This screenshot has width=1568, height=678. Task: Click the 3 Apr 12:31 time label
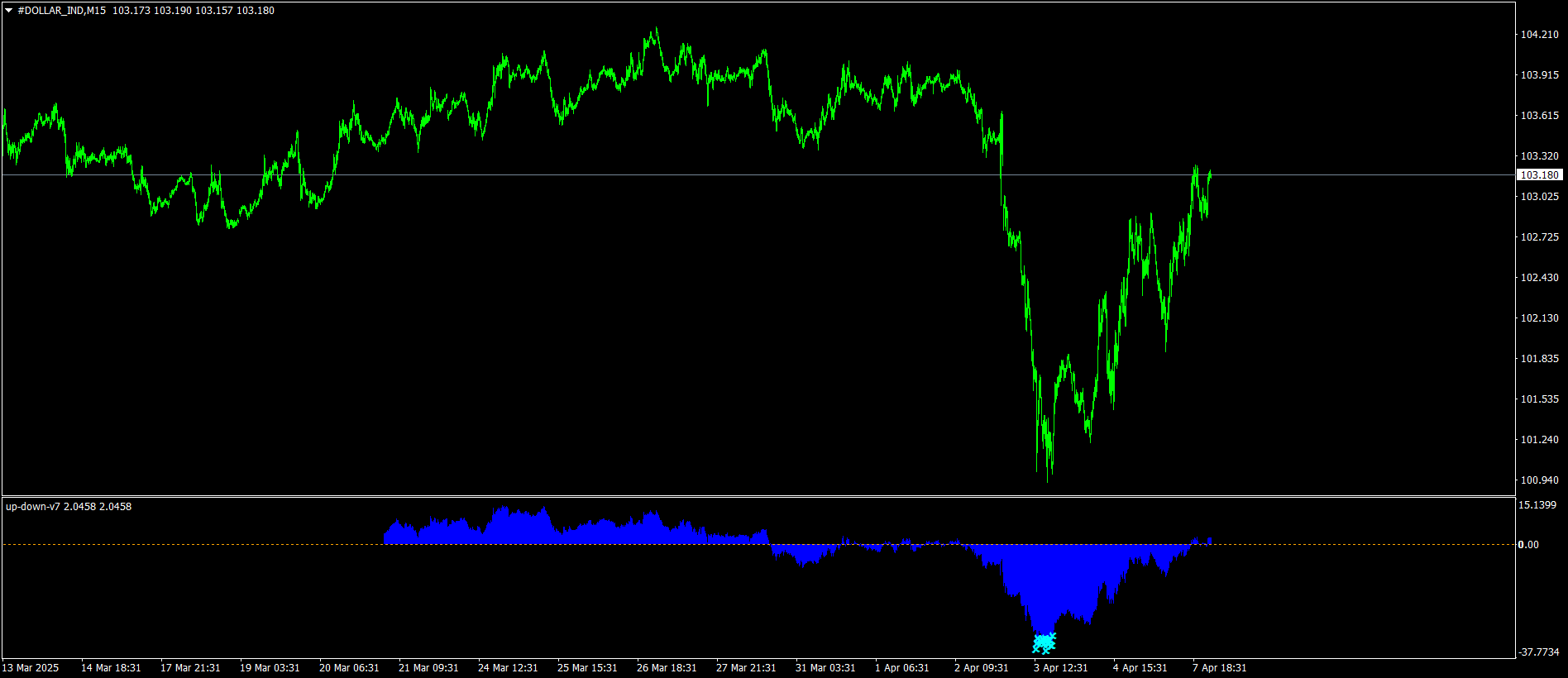(1061, 668)
